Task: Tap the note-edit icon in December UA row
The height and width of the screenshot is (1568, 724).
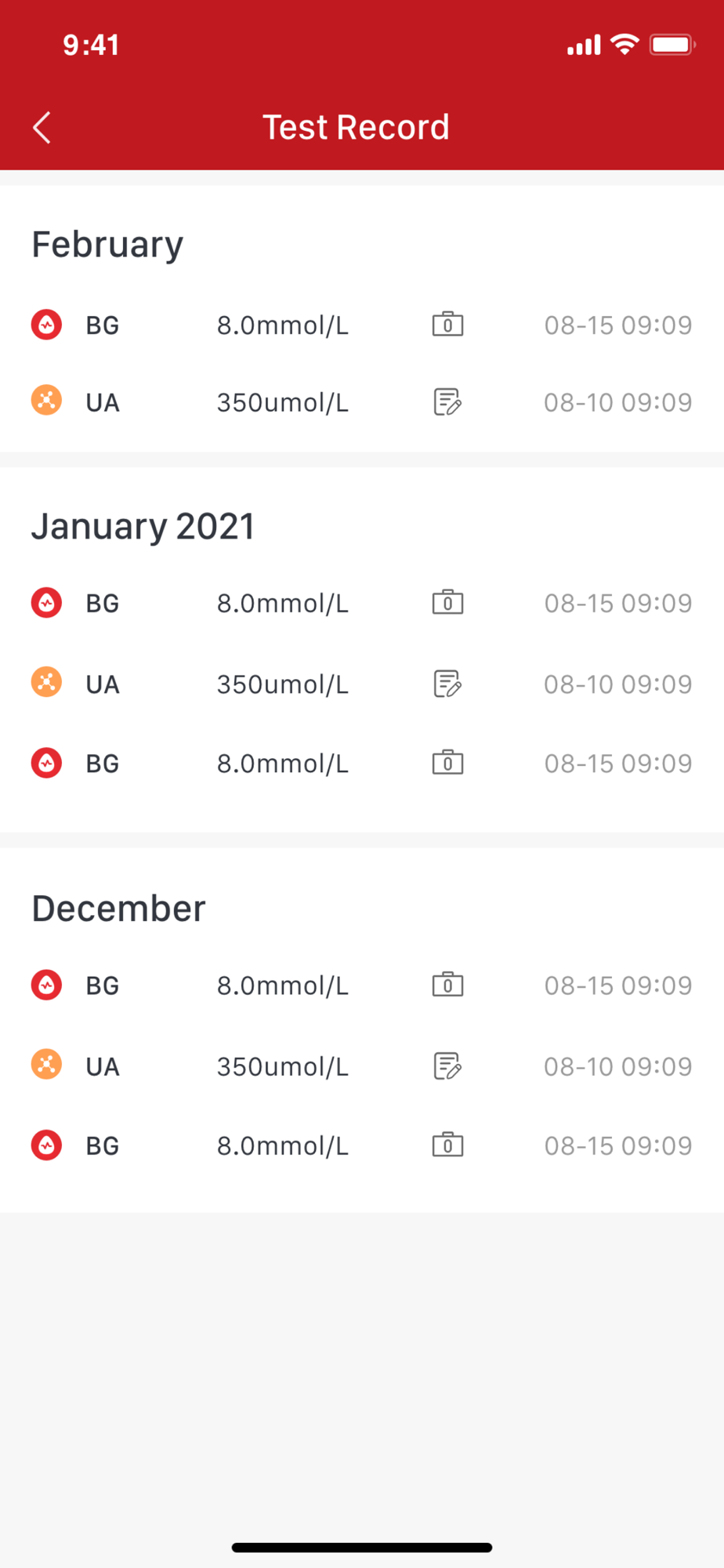Action: [447, 1066]
